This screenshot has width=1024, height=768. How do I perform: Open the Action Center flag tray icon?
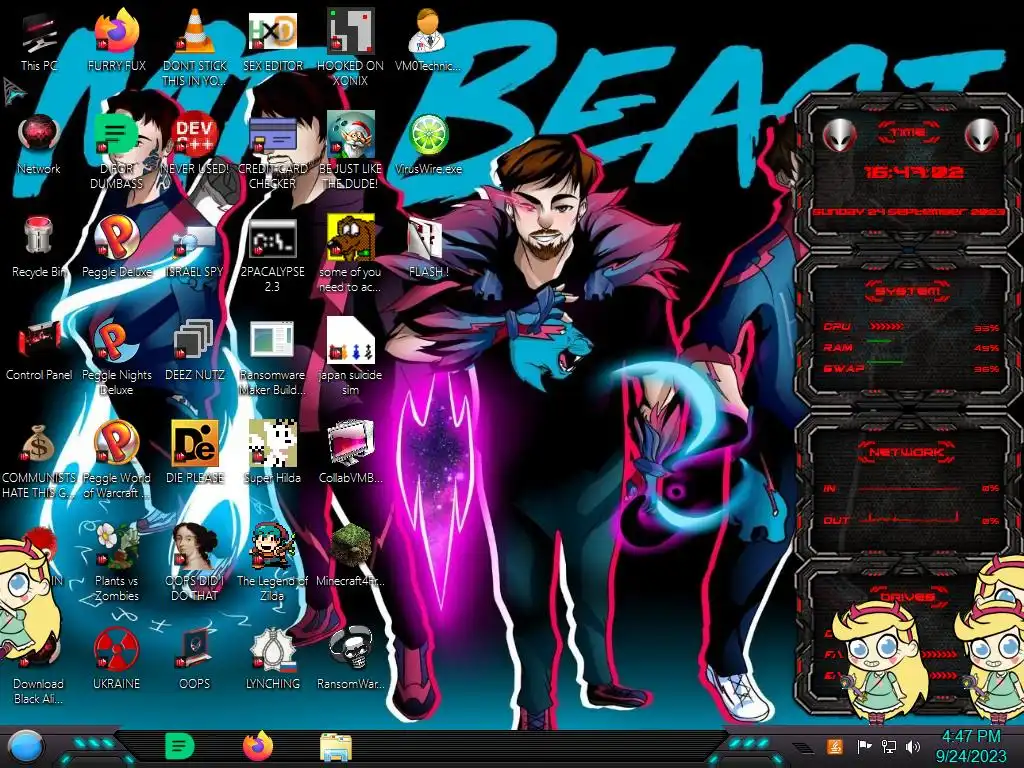tap(863, 746)
